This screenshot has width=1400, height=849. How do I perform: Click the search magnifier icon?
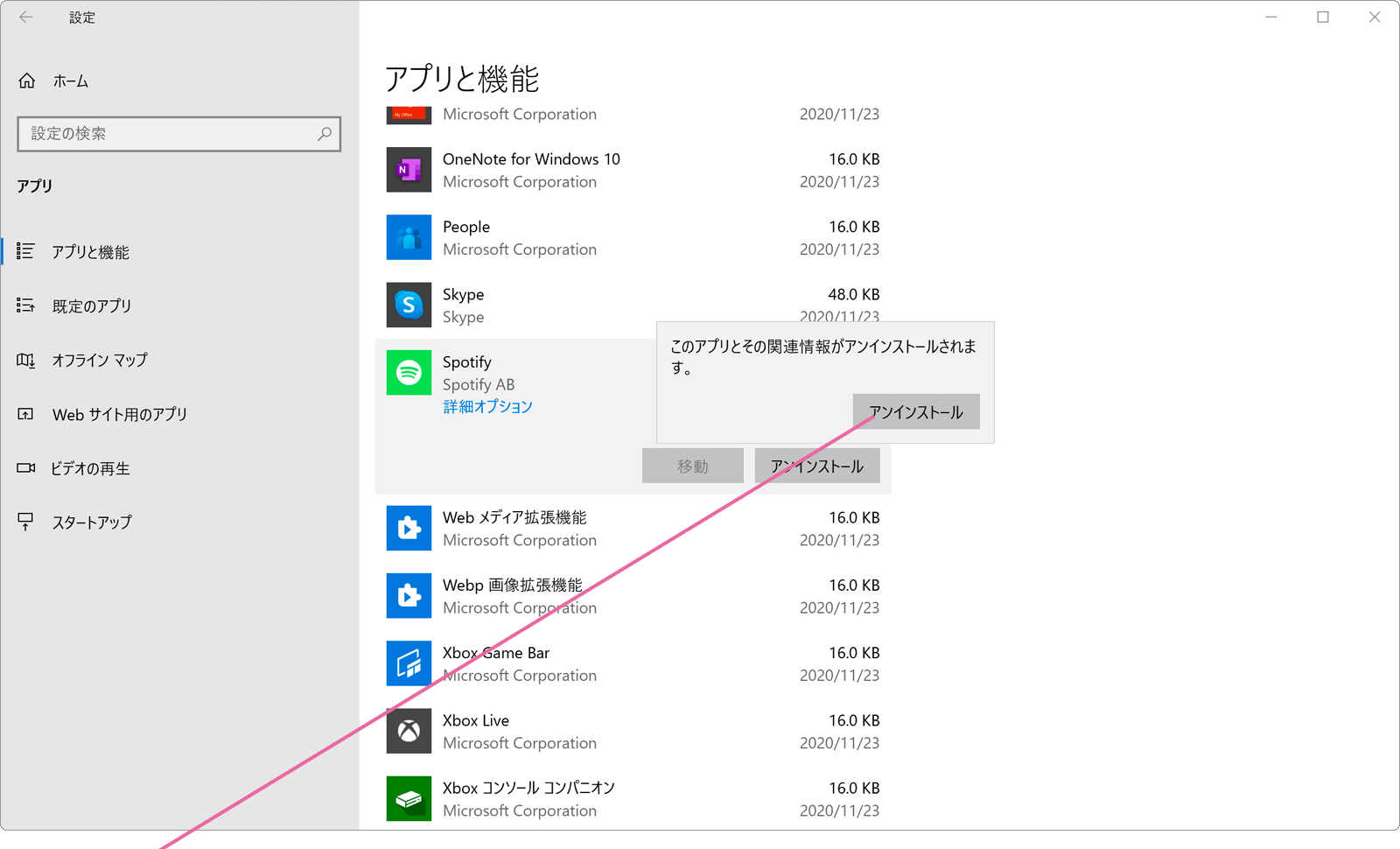coord(325,134)
